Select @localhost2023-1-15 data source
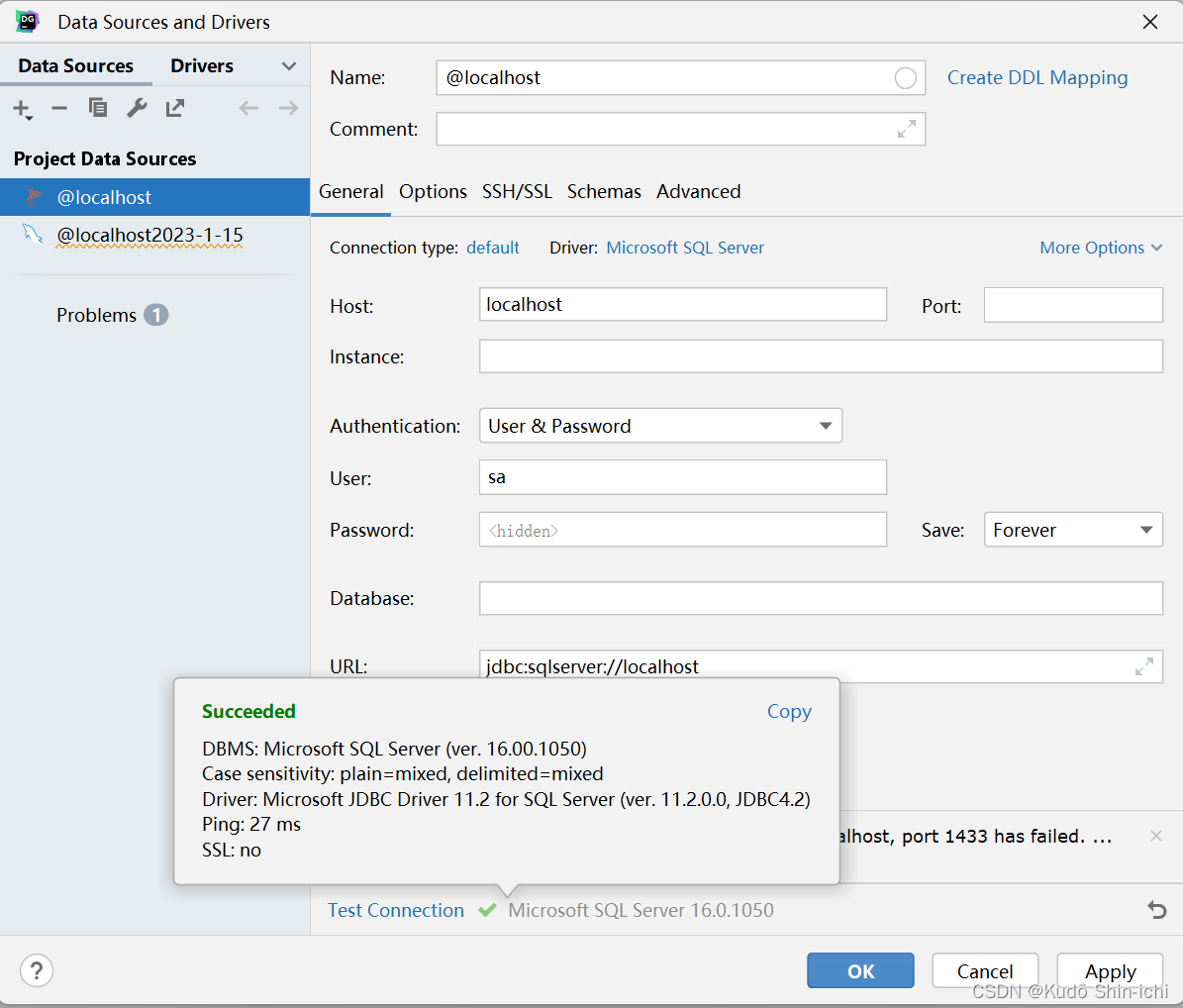The image size is (1183, 1008). tap(154, 236)
